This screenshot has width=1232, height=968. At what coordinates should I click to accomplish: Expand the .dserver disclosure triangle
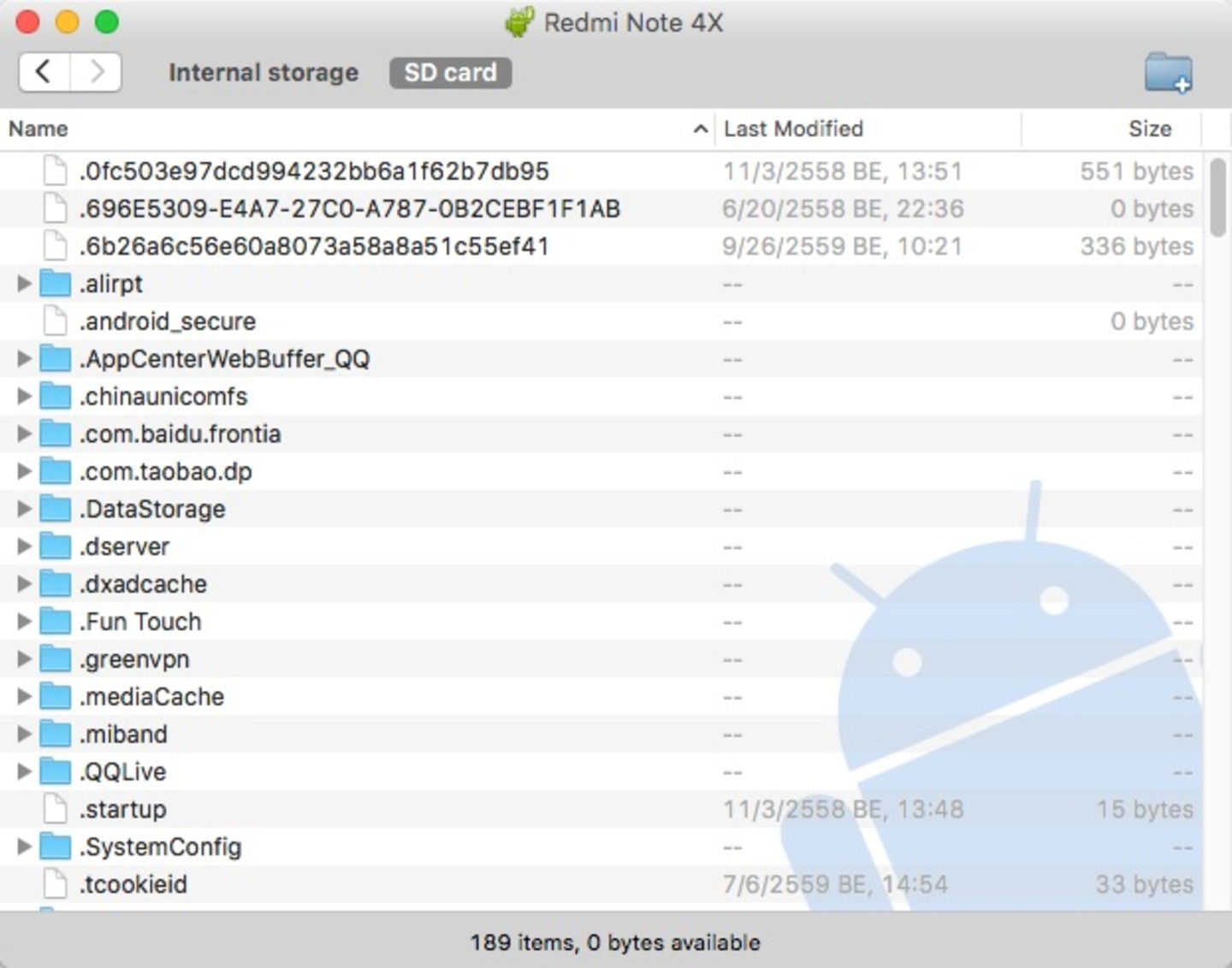point(24,546)
